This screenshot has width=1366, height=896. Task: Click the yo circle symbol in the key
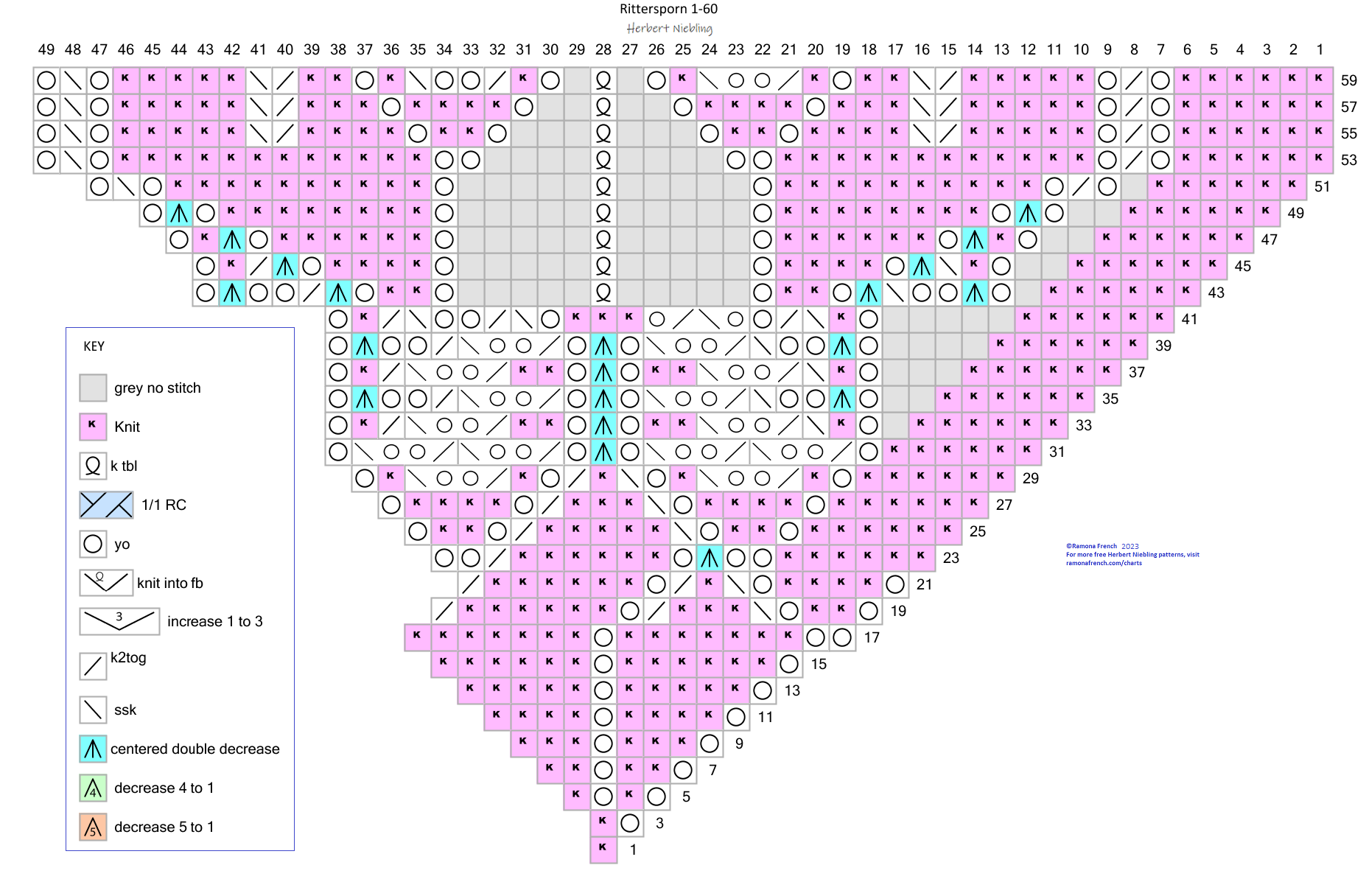(x=93, y=544)
